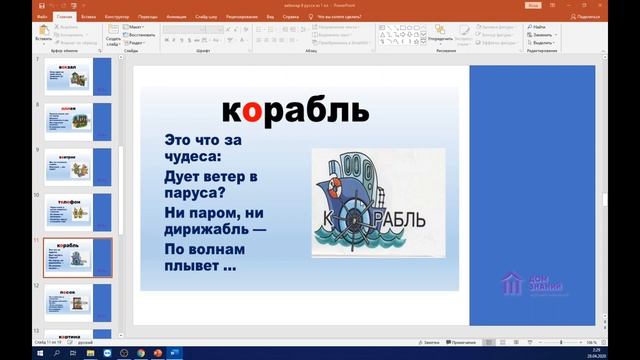This screenshot has width=640, height=360.
Task: Open the Ribbon Display Options icon
Action: [x=552, y=5]
